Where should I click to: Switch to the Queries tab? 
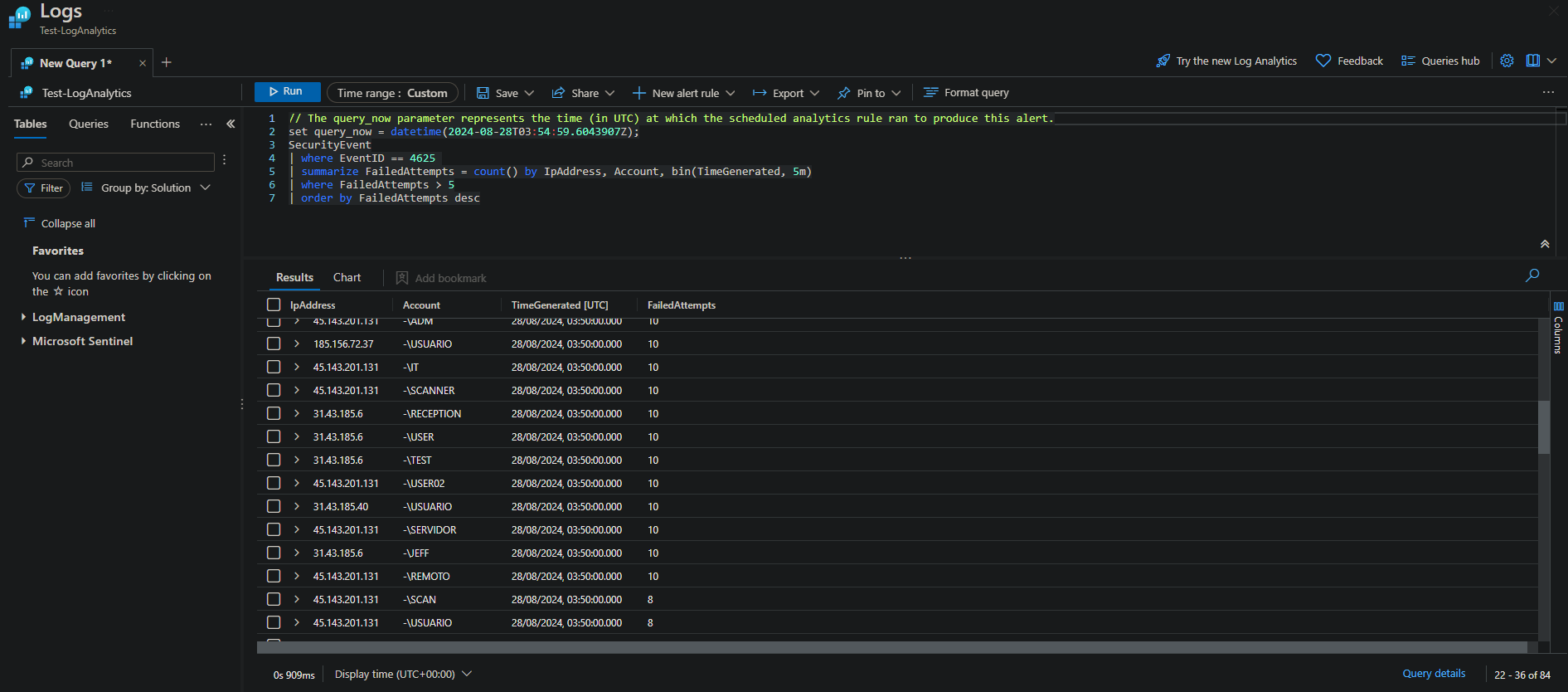click(89, 124)
